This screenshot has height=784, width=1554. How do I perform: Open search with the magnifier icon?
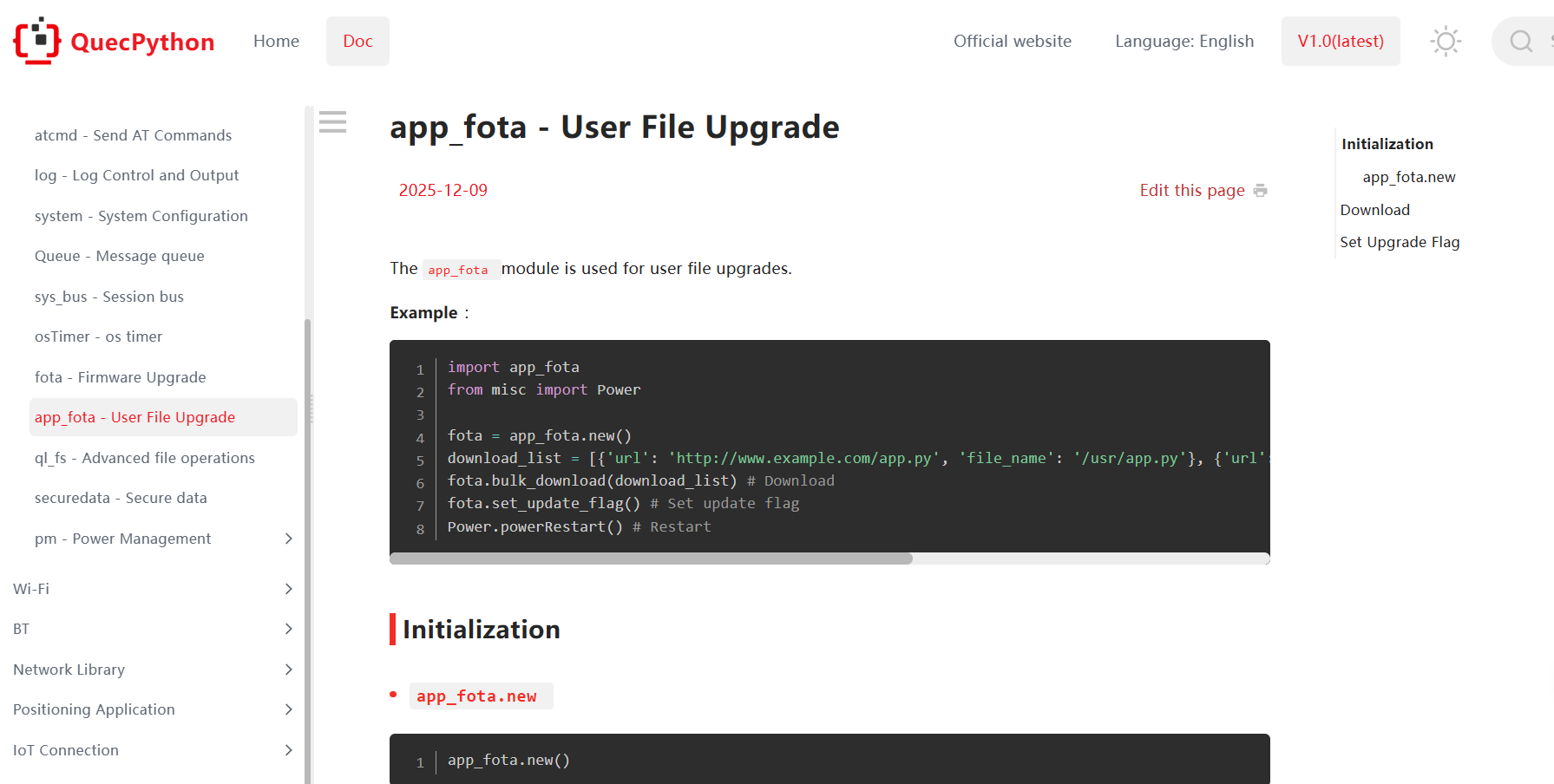(x=1521, y=41)
